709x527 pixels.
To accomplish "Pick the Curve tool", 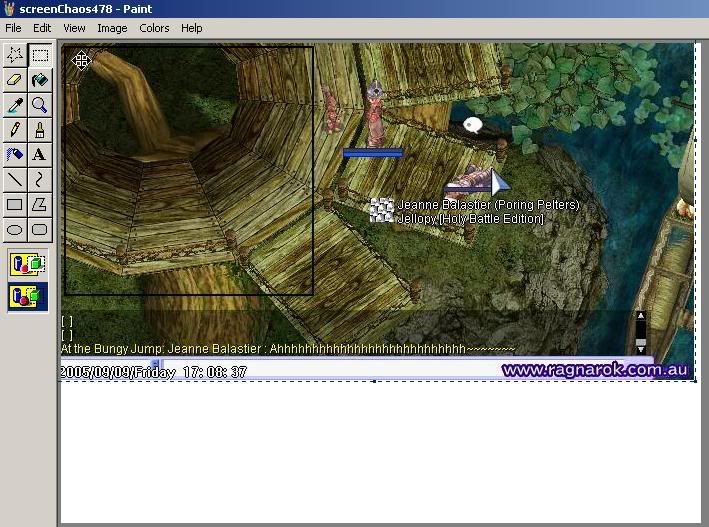I will (40, 180).
